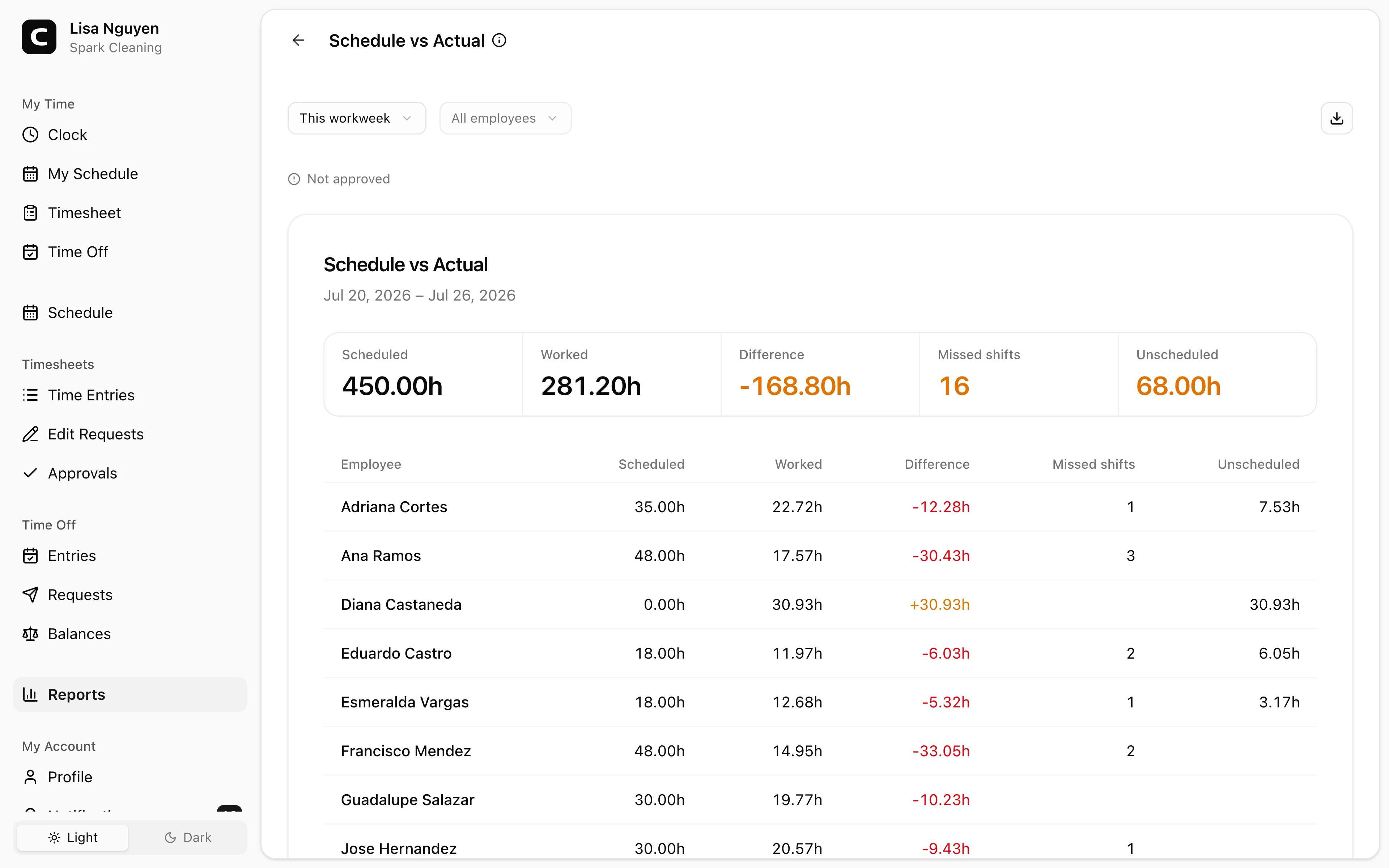Click the info icon beside Schedule vs Actual
Viewport: 1389px width, 868px height.
pos(499,40)
